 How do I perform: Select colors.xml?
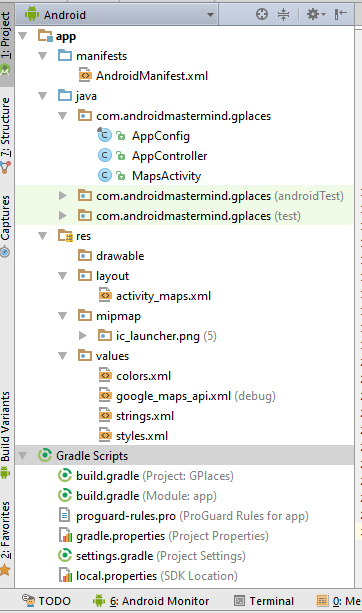143,376
